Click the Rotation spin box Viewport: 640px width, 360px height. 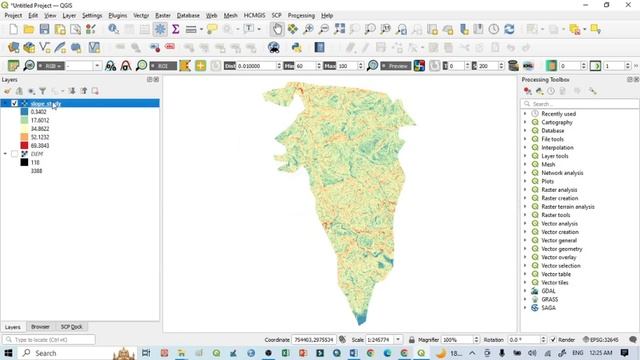(x=527, y=340)
